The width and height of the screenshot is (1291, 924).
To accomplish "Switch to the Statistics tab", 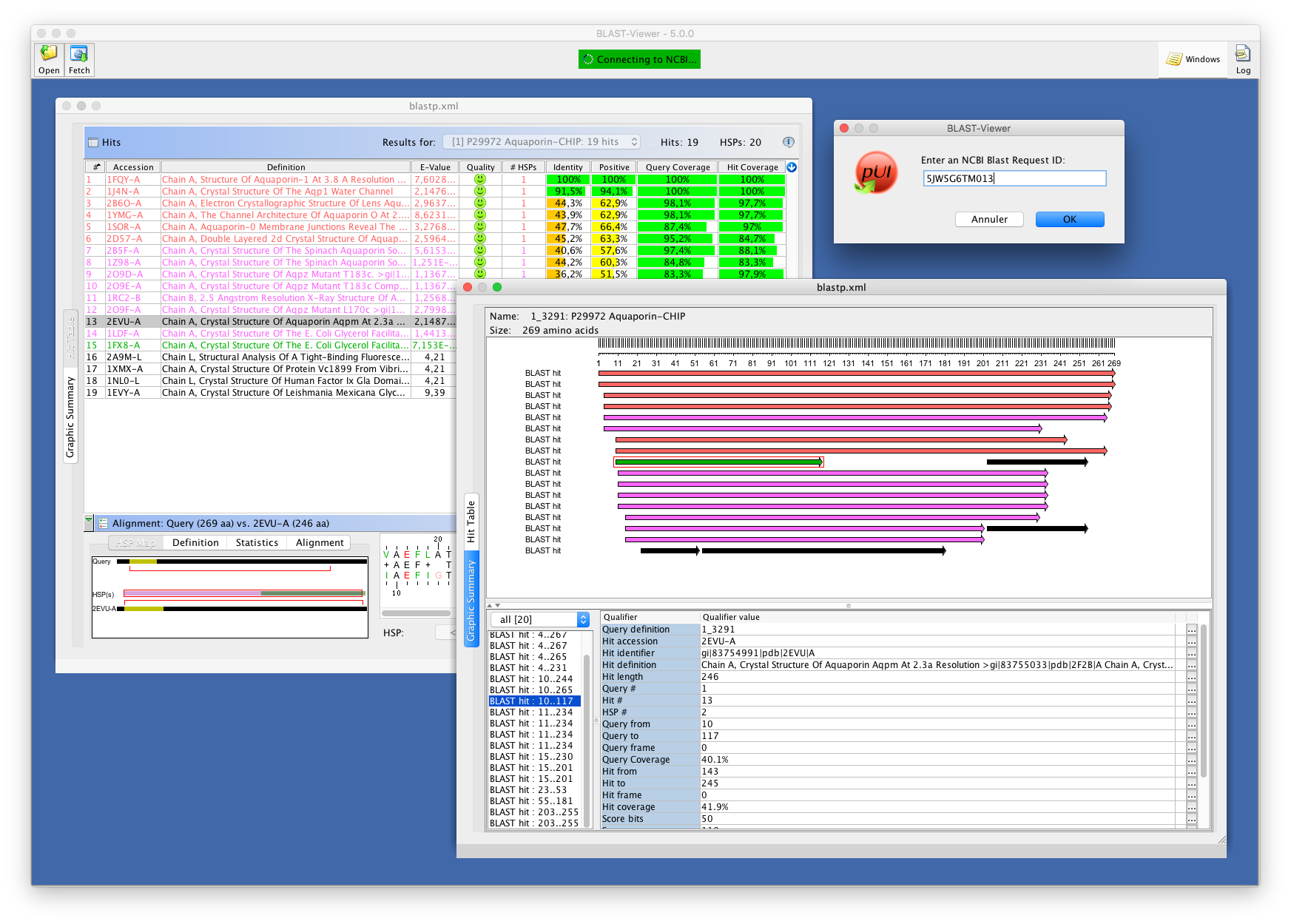I will [257, 542].
